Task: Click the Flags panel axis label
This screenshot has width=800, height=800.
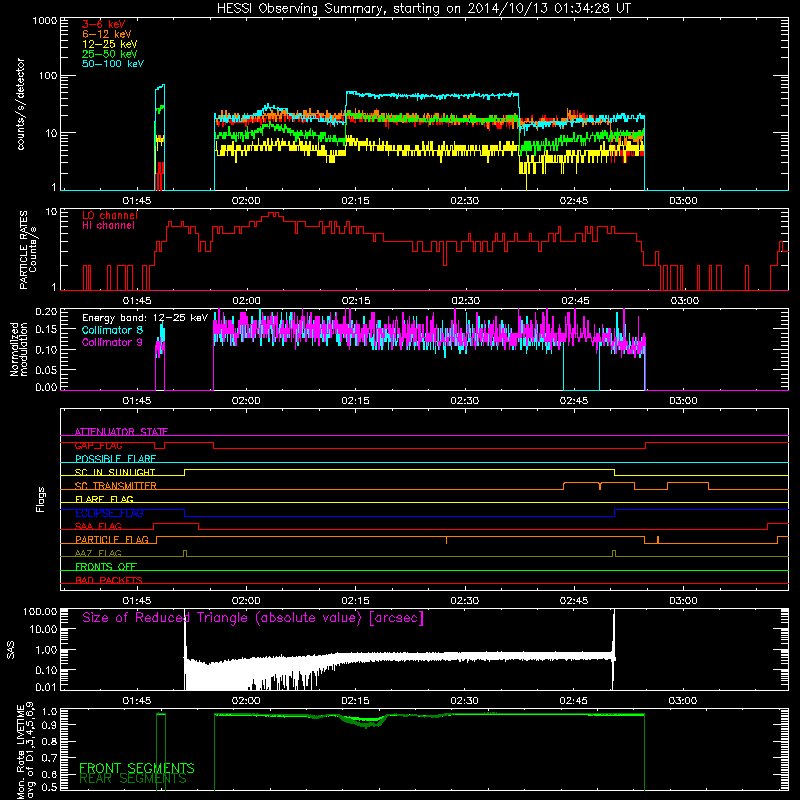Action: point(40,499)
